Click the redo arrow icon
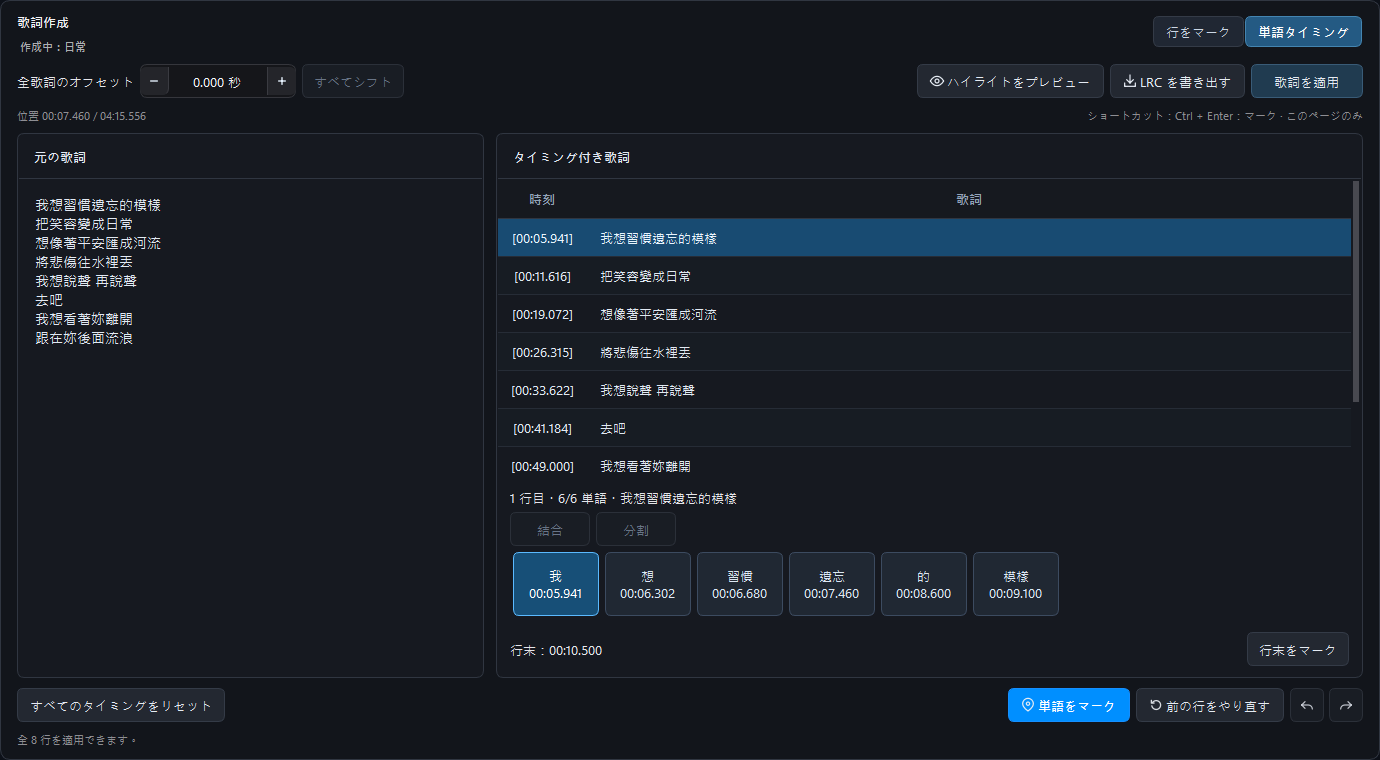 (x=1346, y=705)
